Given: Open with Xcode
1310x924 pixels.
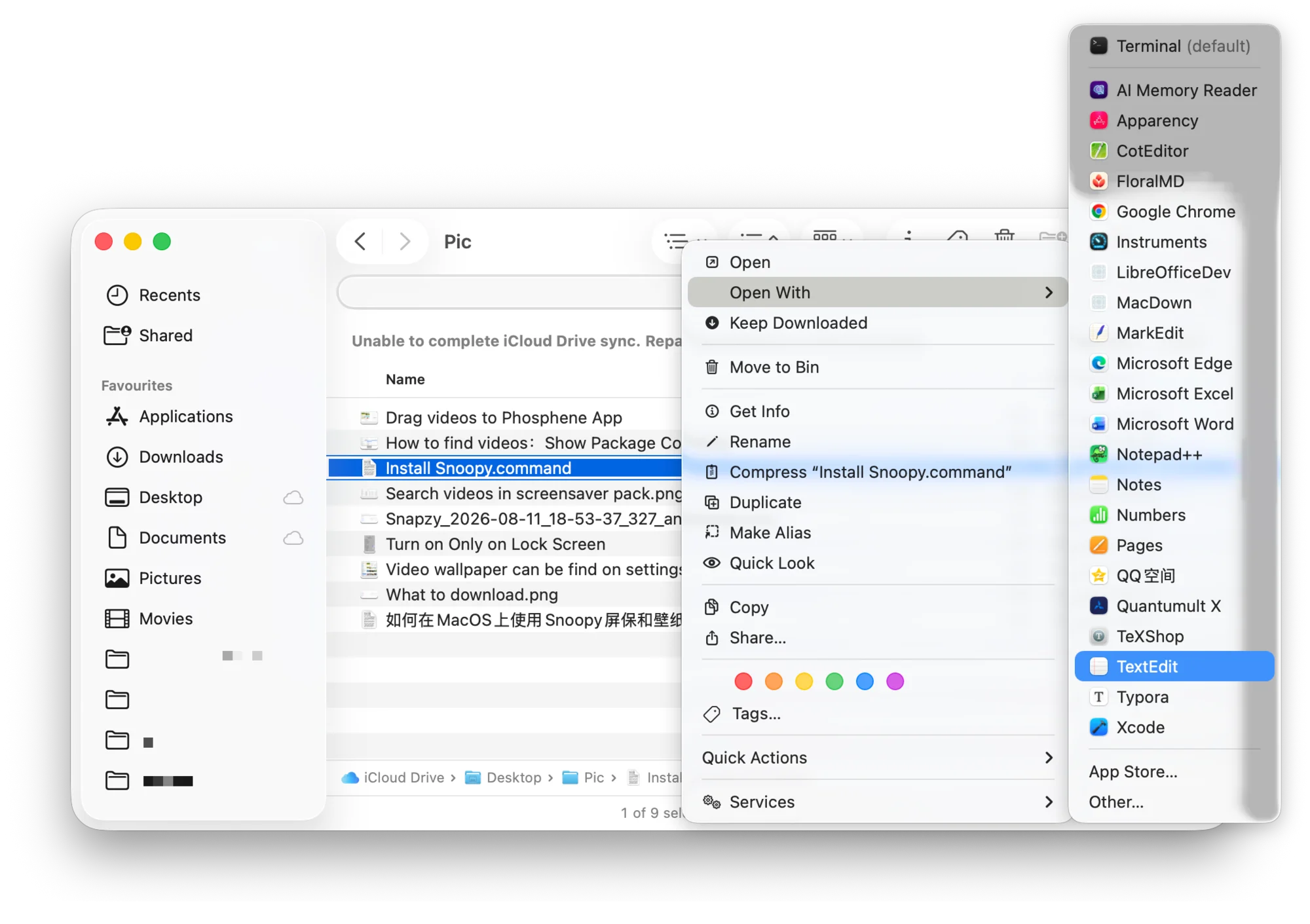Looking at the screenshot, I should 1174,727.
